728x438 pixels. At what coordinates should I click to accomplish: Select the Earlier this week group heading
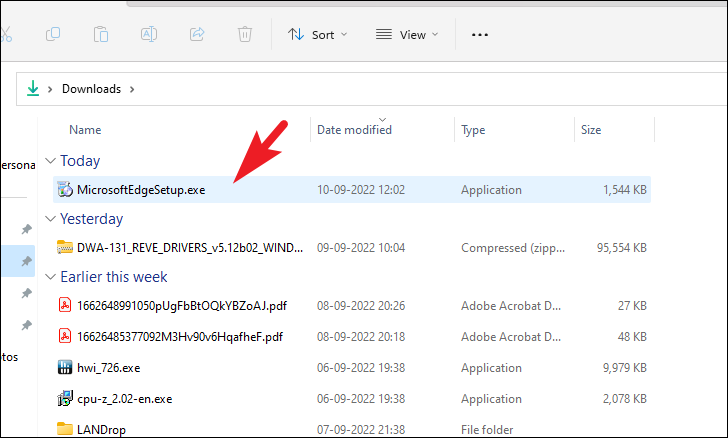click(114, 277)
